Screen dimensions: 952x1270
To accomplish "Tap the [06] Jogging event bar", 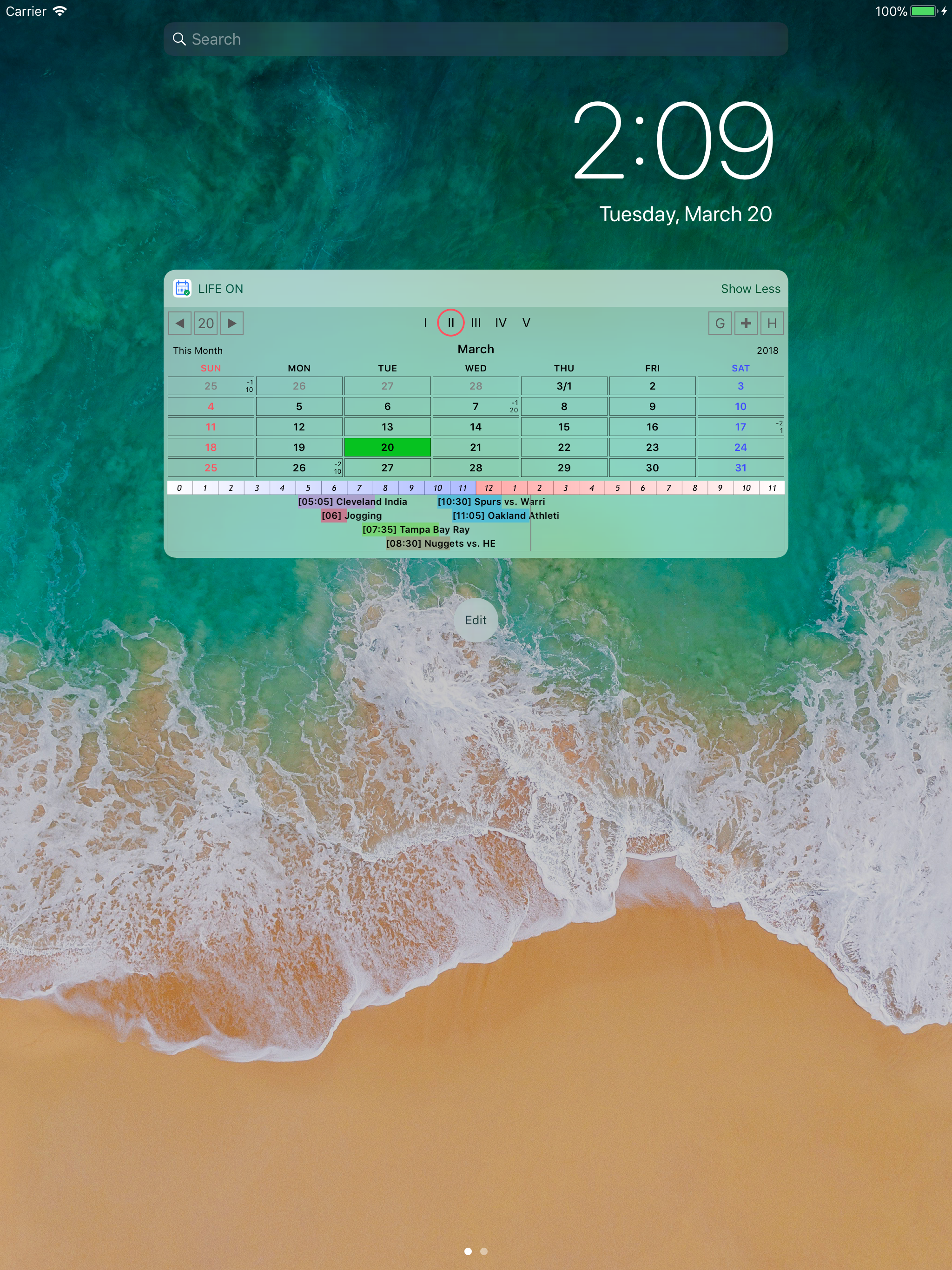I will pyautogui.click(x=351, y=516).
